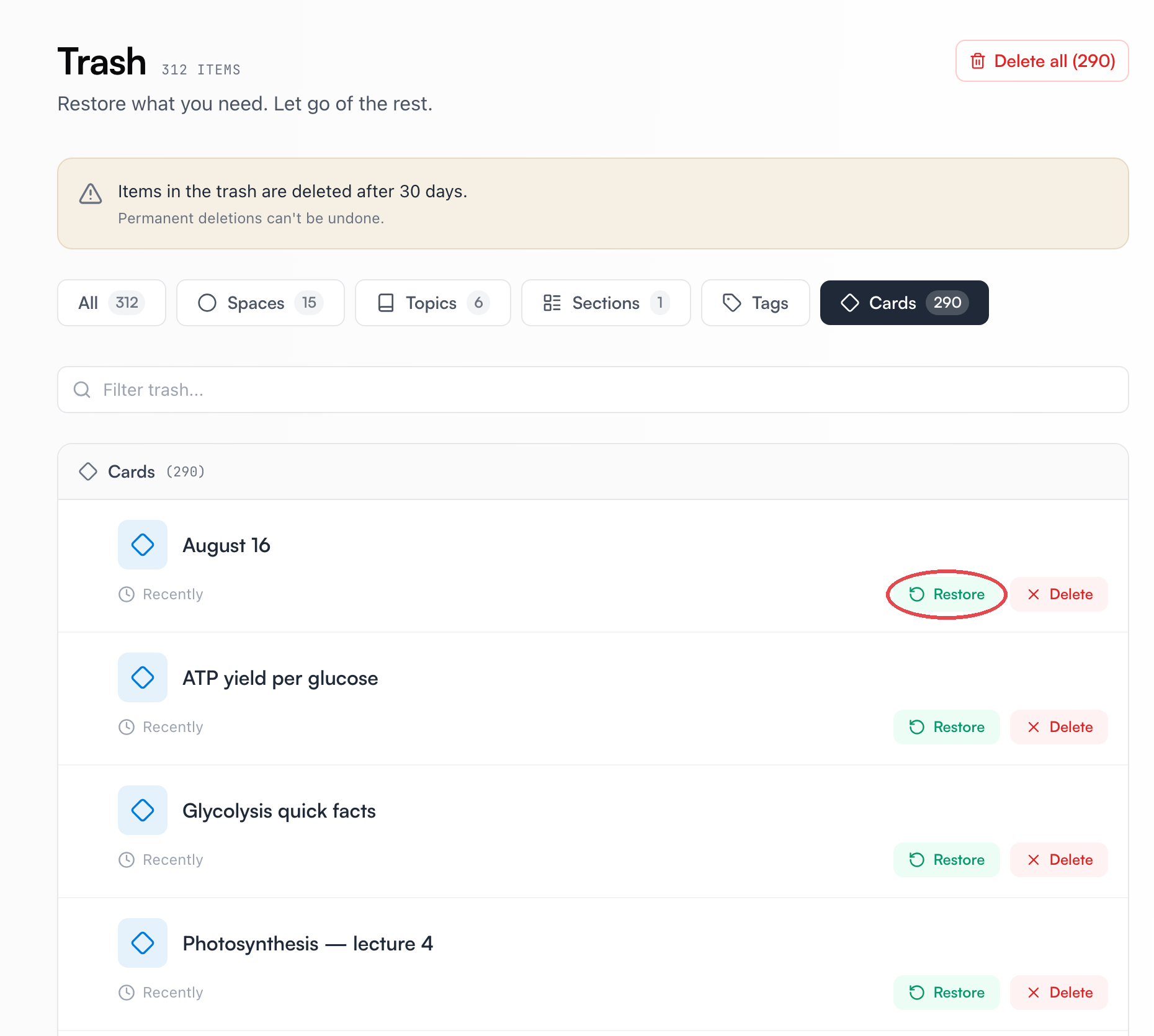Click the warning triangle icon in the notice banner
This screenshot has height=1036, width=1154.
[91, 194]
